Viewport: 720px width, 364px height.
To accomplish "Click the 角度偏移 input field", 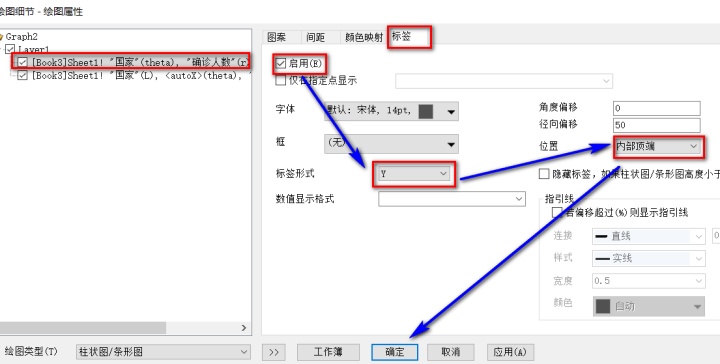I will [x=657, y=108].
